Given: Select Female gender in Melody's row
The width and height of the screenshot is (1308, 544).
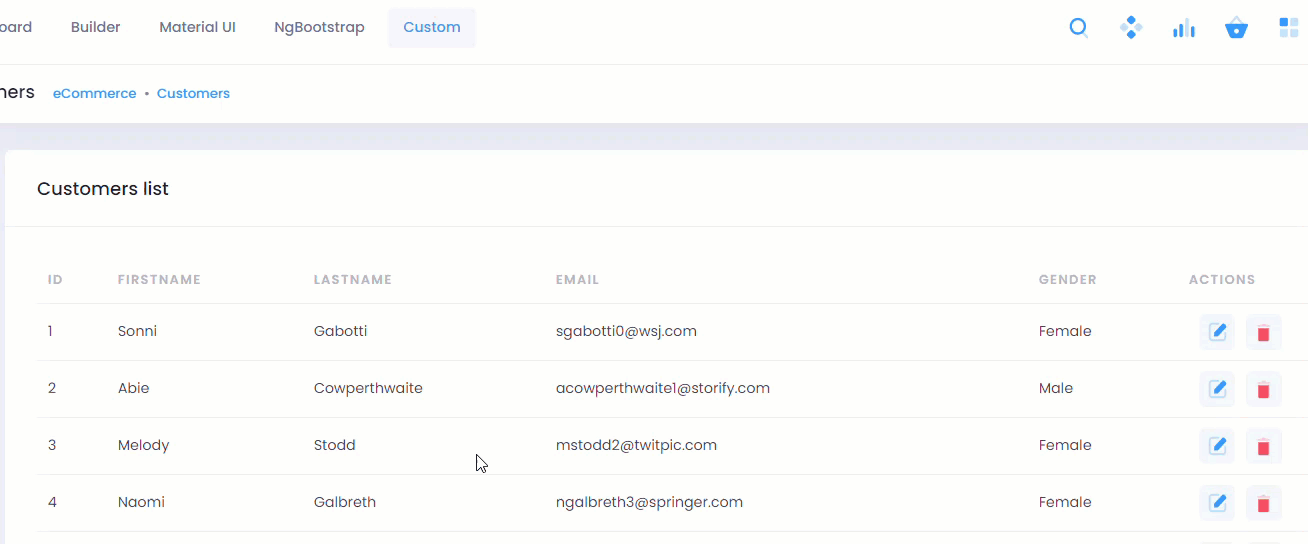Looking at the screenshot, I should pos(1065,445).
